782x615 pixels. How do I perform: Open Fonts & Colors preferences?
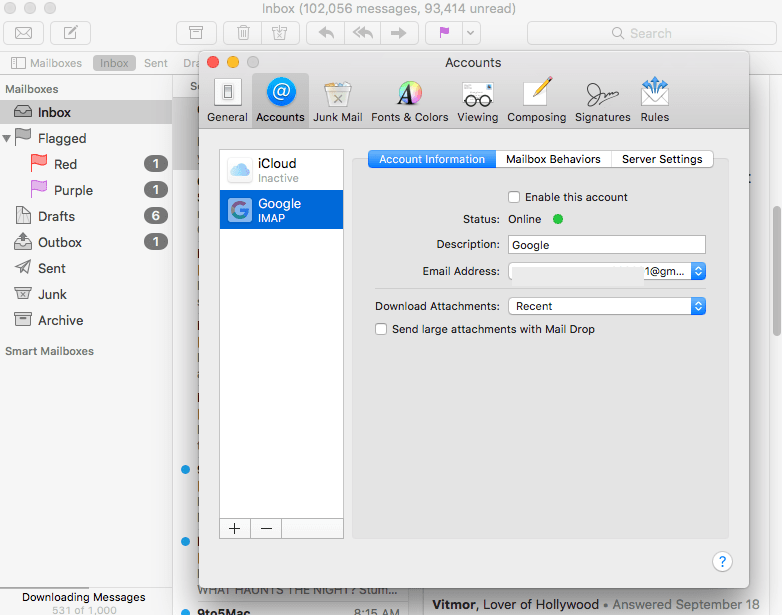tap(409, 100)
